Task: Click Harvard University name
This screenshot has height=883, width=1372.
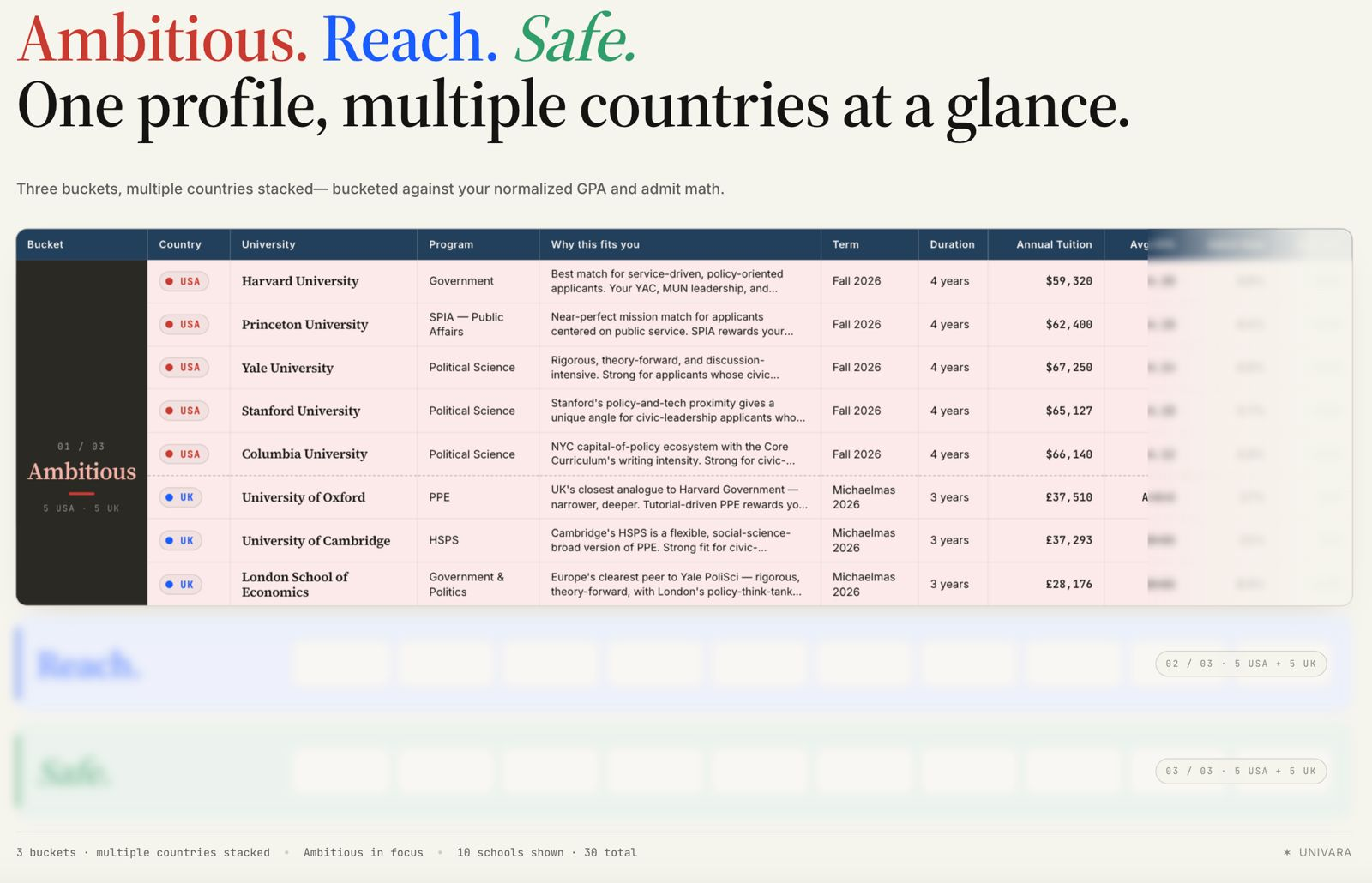Action: [300, 281]
